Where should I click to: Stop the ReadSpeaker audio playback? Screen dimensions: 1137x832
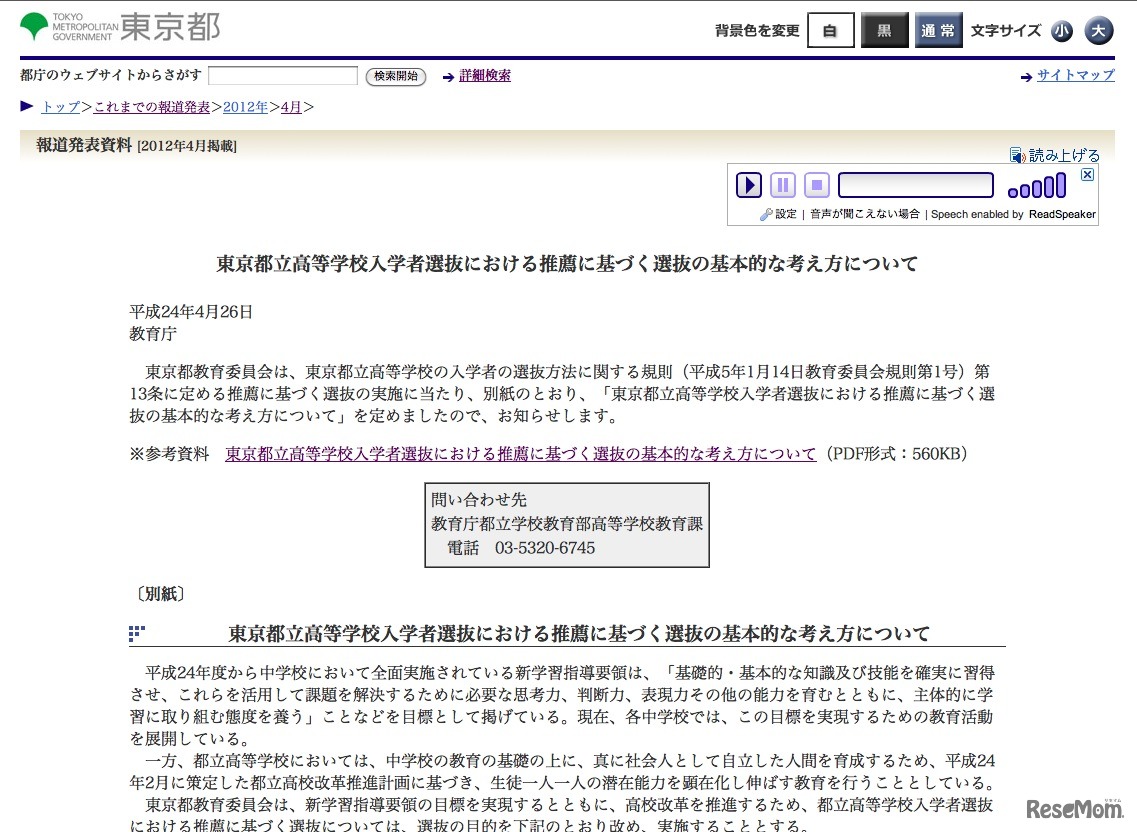(817, 185)
